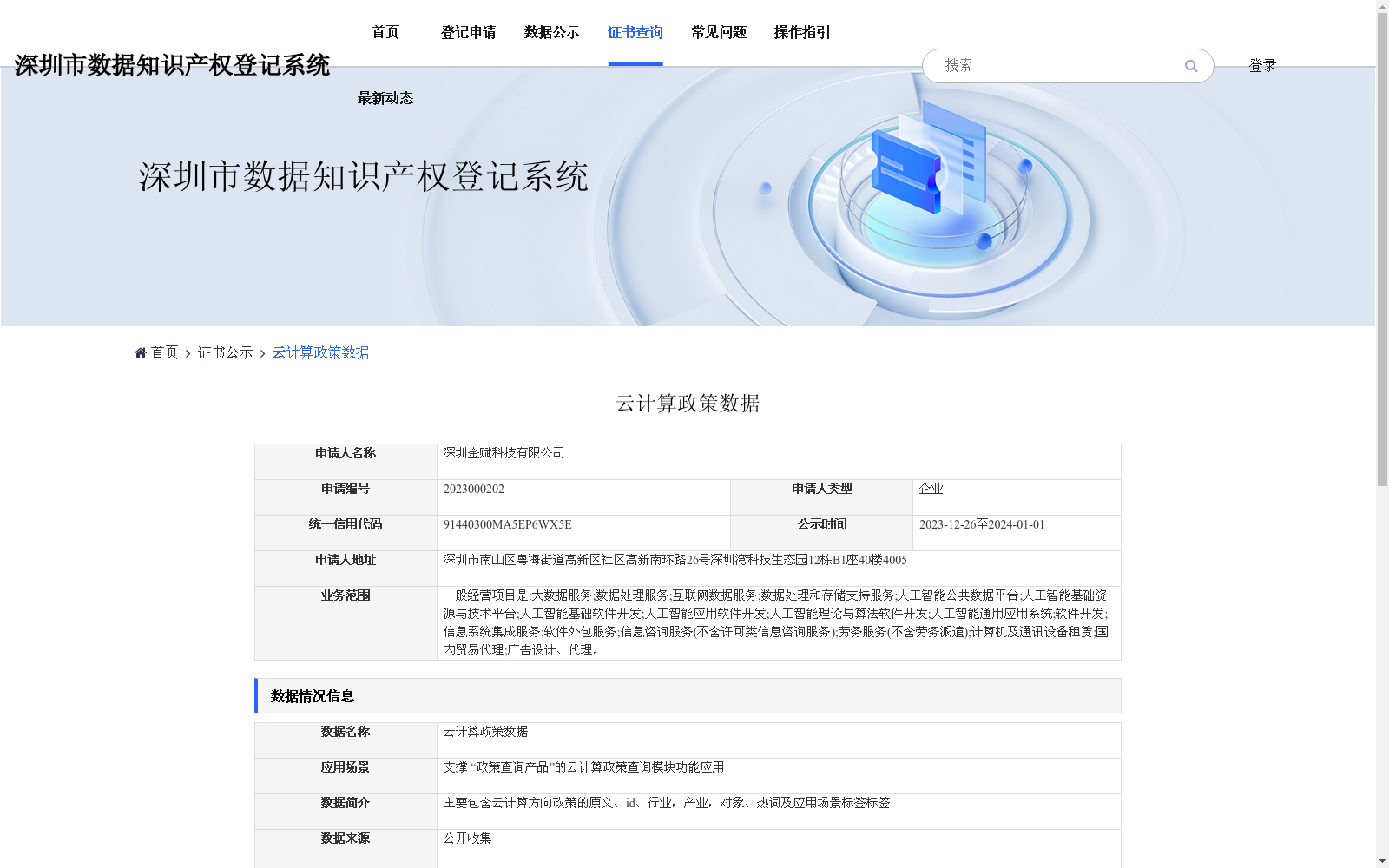Click the 企业 applicant type value
The height and width of the screenshot is (868, 1389).
coord(931,489)
